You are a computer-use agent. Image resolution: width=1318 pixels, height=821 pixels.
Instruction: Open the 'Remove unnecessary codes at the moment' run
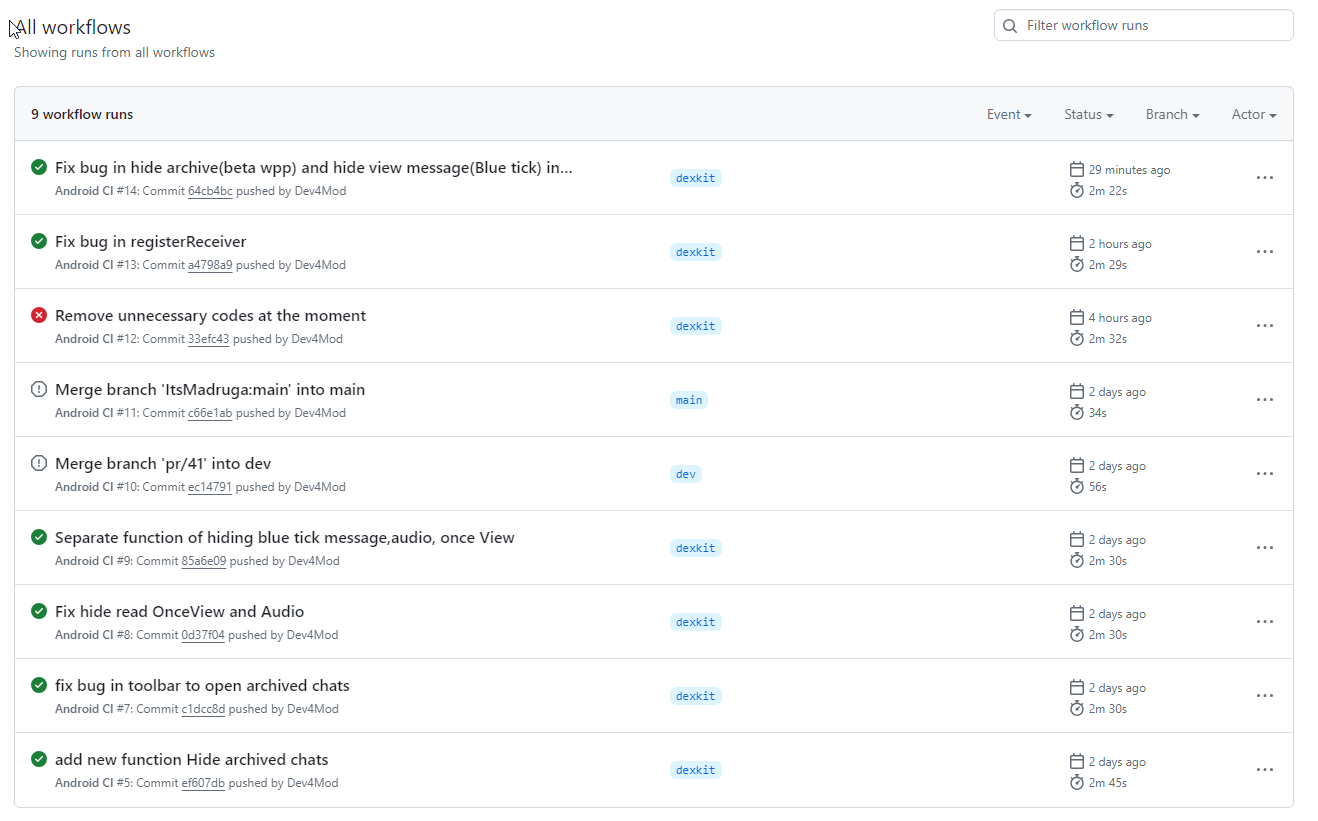tap(210, 316)
